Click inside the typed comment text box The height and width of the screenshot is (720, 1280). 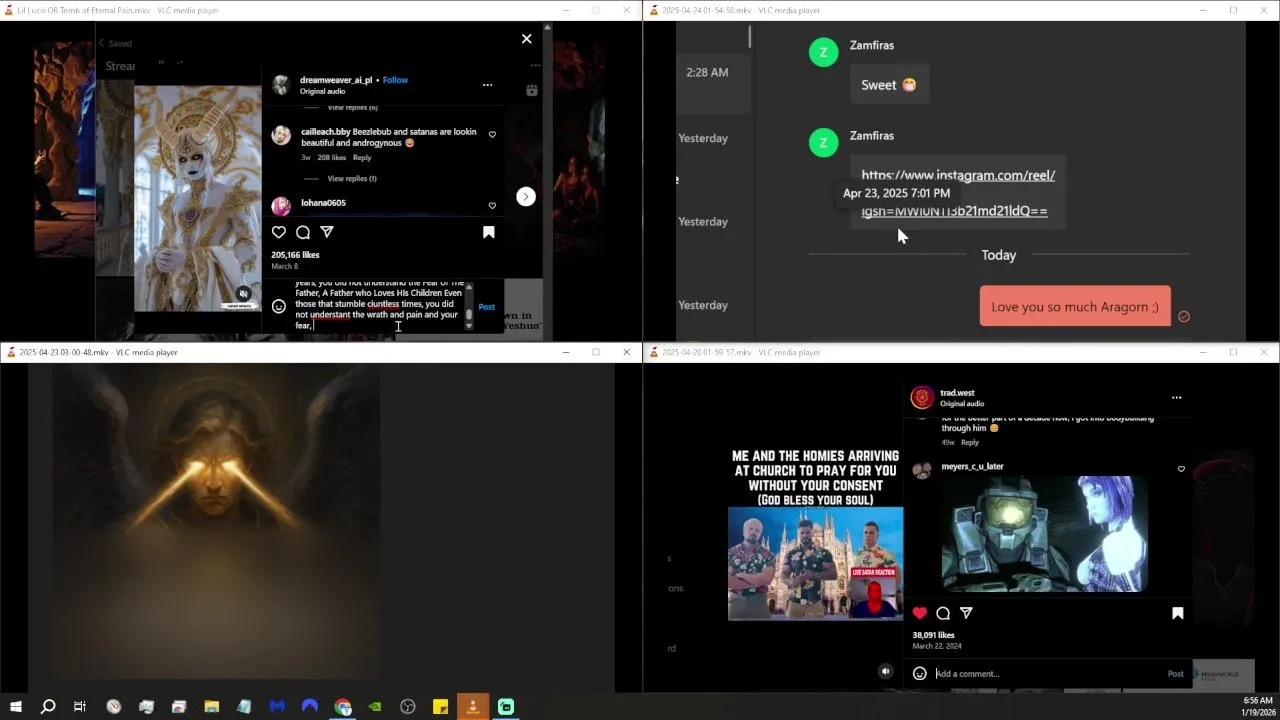pyautogui.click(x=377, y=305)
